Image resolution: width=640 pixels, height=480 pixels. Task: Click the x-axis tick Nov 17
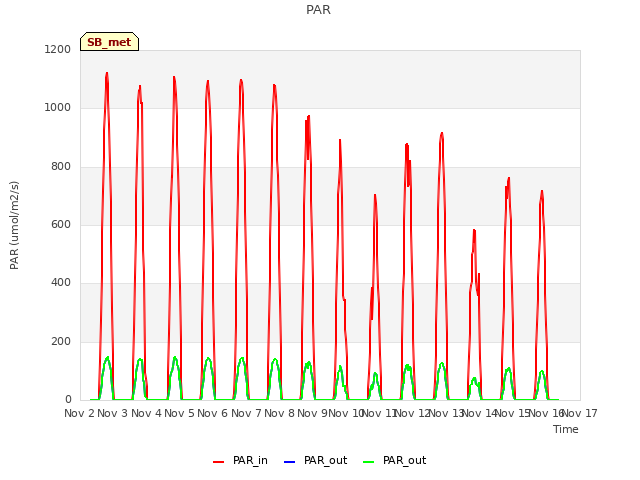point(580,413)
